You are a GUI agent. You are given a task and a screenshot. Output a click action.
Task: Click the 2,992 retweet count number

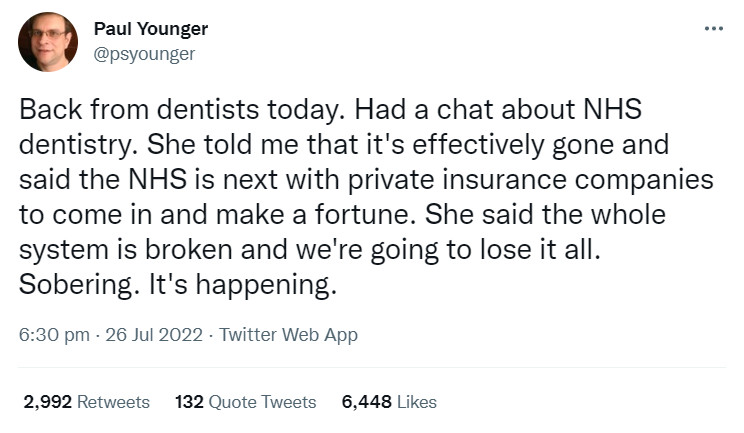coord(47,402)
